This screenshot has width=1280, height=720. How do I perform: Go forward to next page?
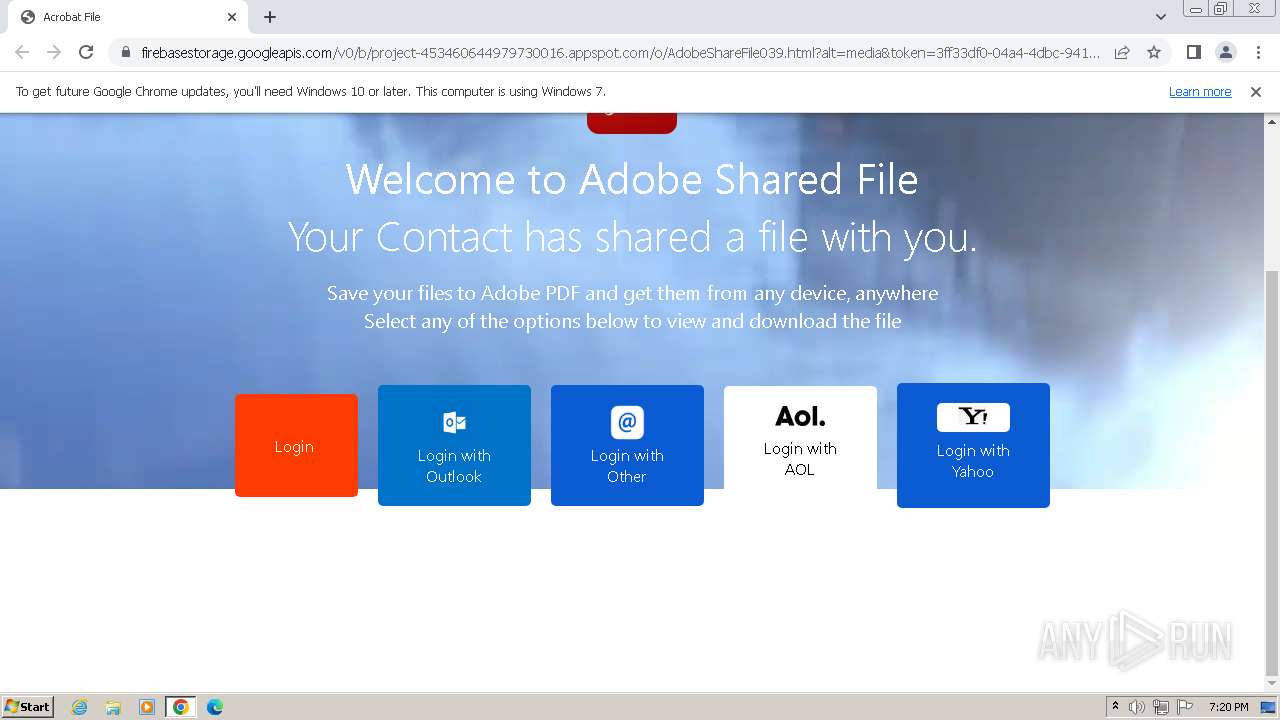click(x=54, y=52)
